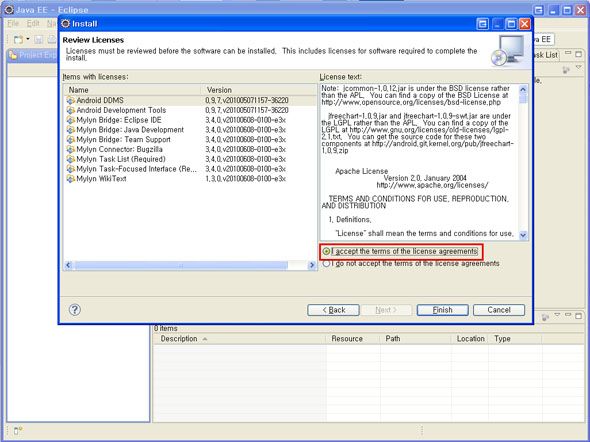The width and height of the screenshot is (590, 442).
Task: Open the Install dialog help question-mark icon
Action: pyautogui.click(x=75, y=310)
